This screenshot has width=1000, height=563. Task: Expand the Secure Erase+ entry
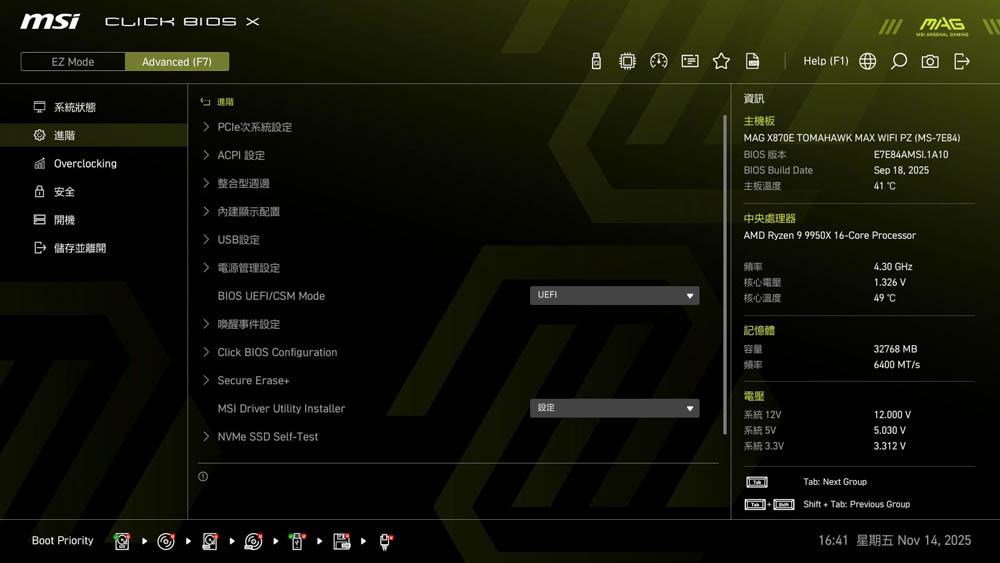253,381
